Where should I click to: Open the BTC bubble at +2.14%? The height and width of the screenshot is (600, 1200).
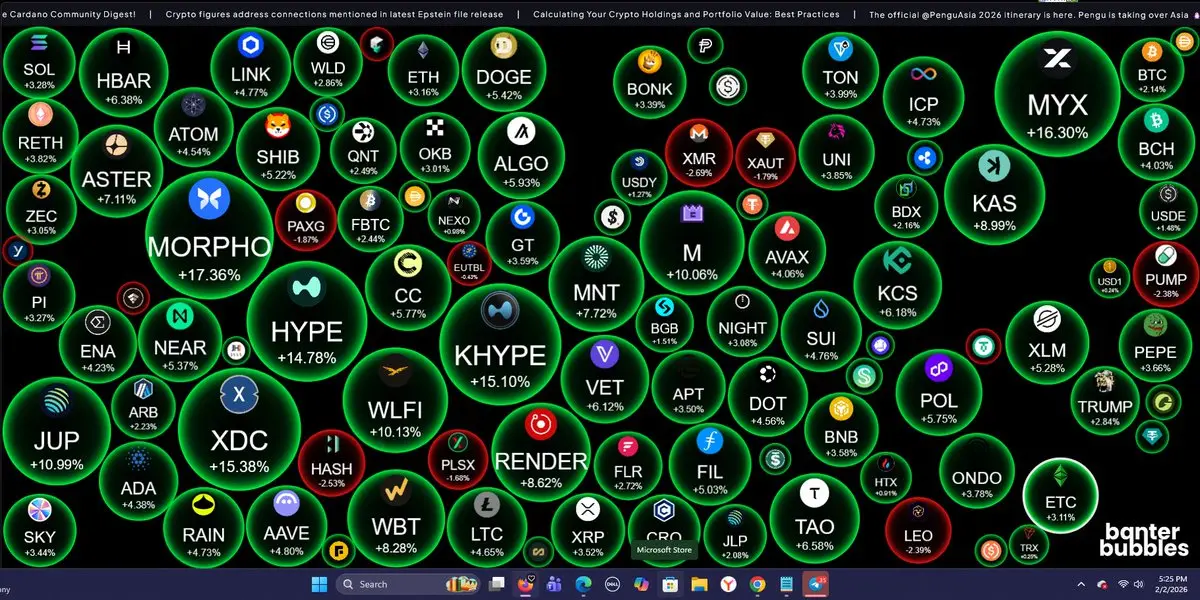1151,69
